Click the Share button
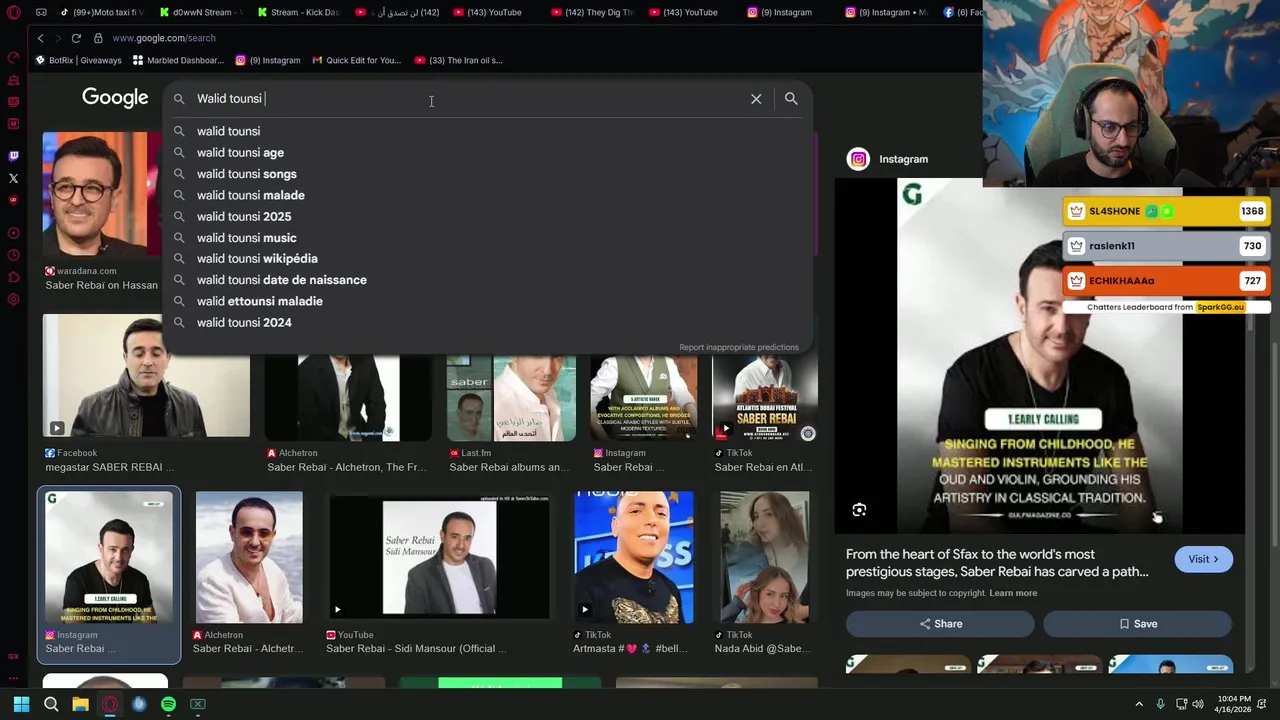Screen dimensions: 1280x720 click(x=940, y=624)
